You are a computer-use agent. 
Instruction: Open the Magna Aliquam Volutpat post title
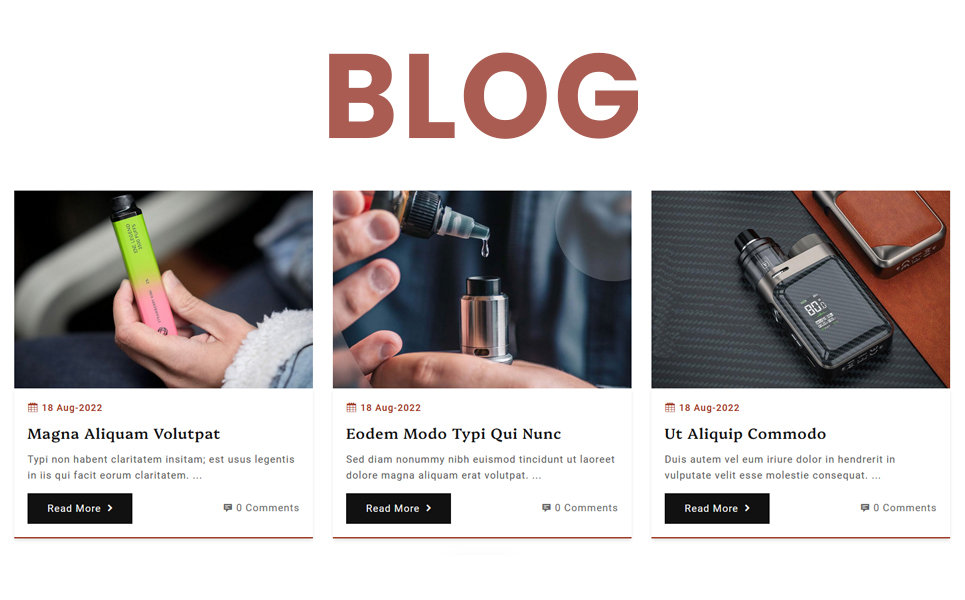pyautogui.click(x=124, y=434)
